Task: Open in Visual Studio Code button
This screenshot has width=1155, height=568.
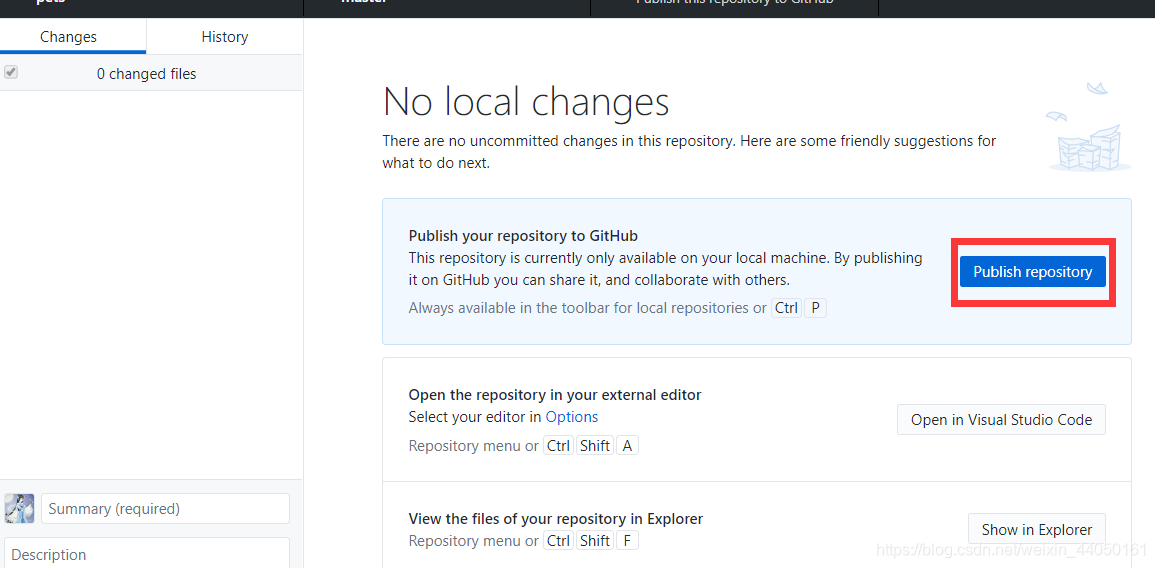Action: click(1001, 419)
